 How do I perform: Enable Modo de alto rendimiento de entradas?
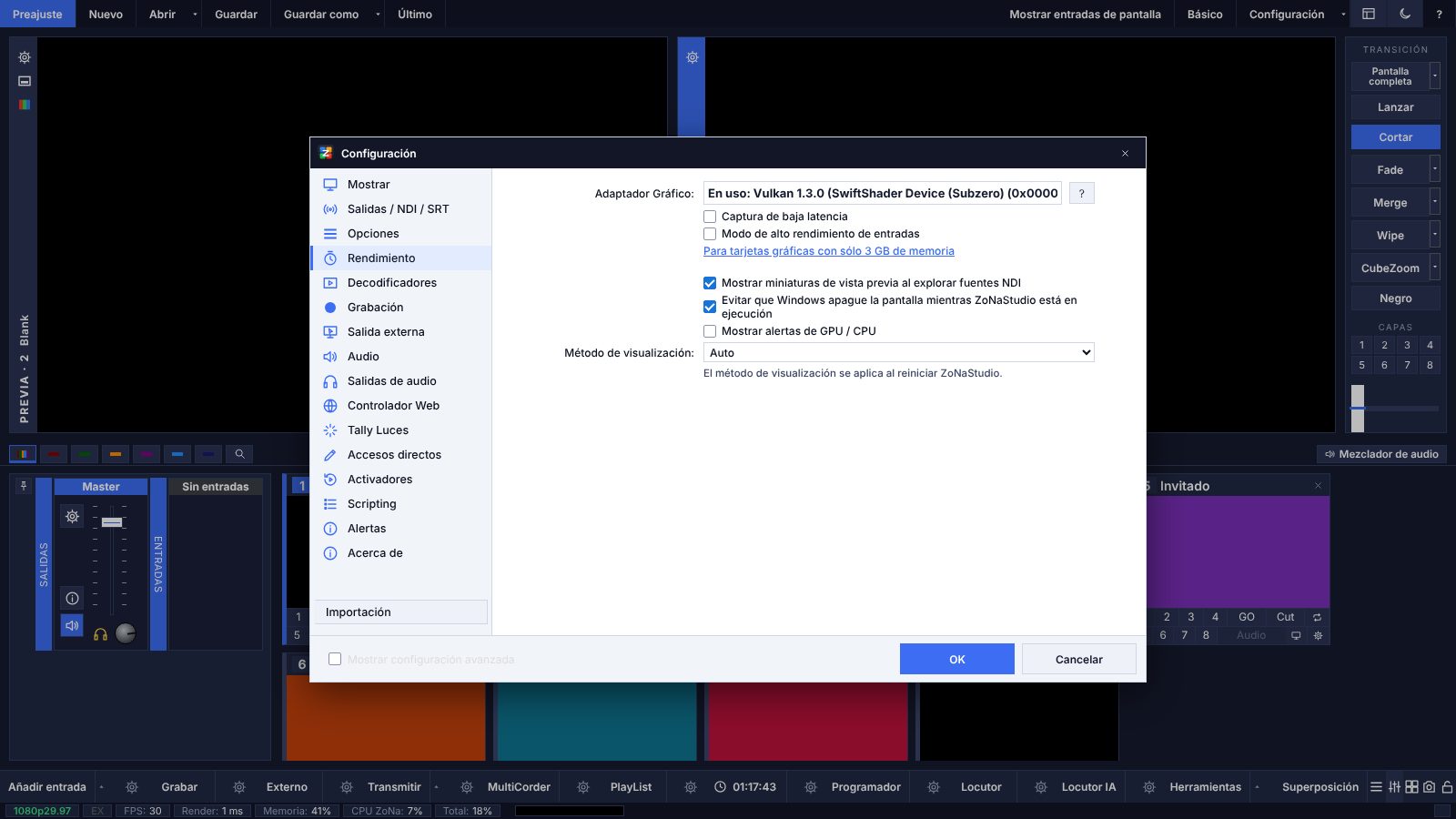pos(710,234)
